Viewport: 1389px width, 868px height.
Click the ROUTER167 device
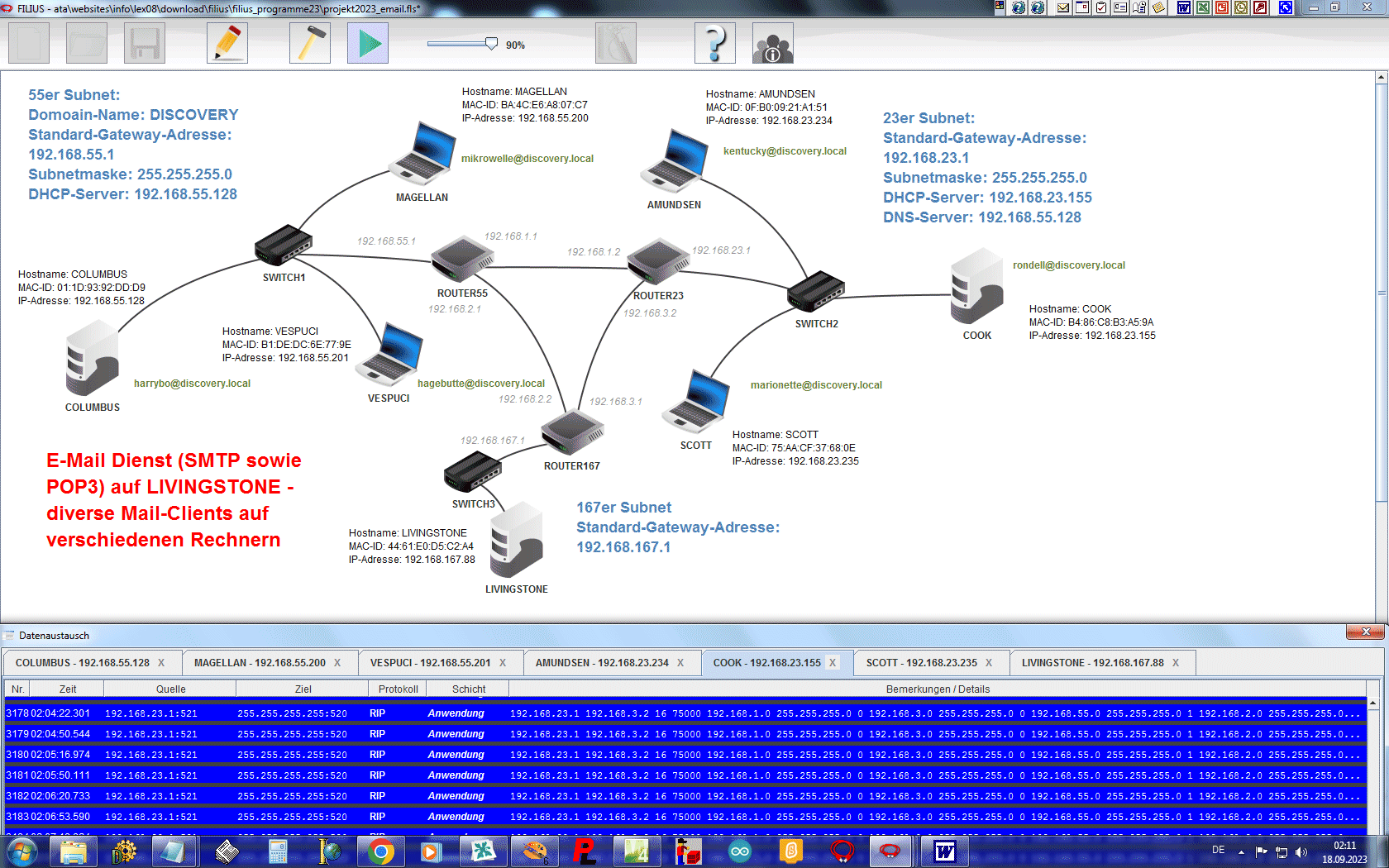click(572, 431)
